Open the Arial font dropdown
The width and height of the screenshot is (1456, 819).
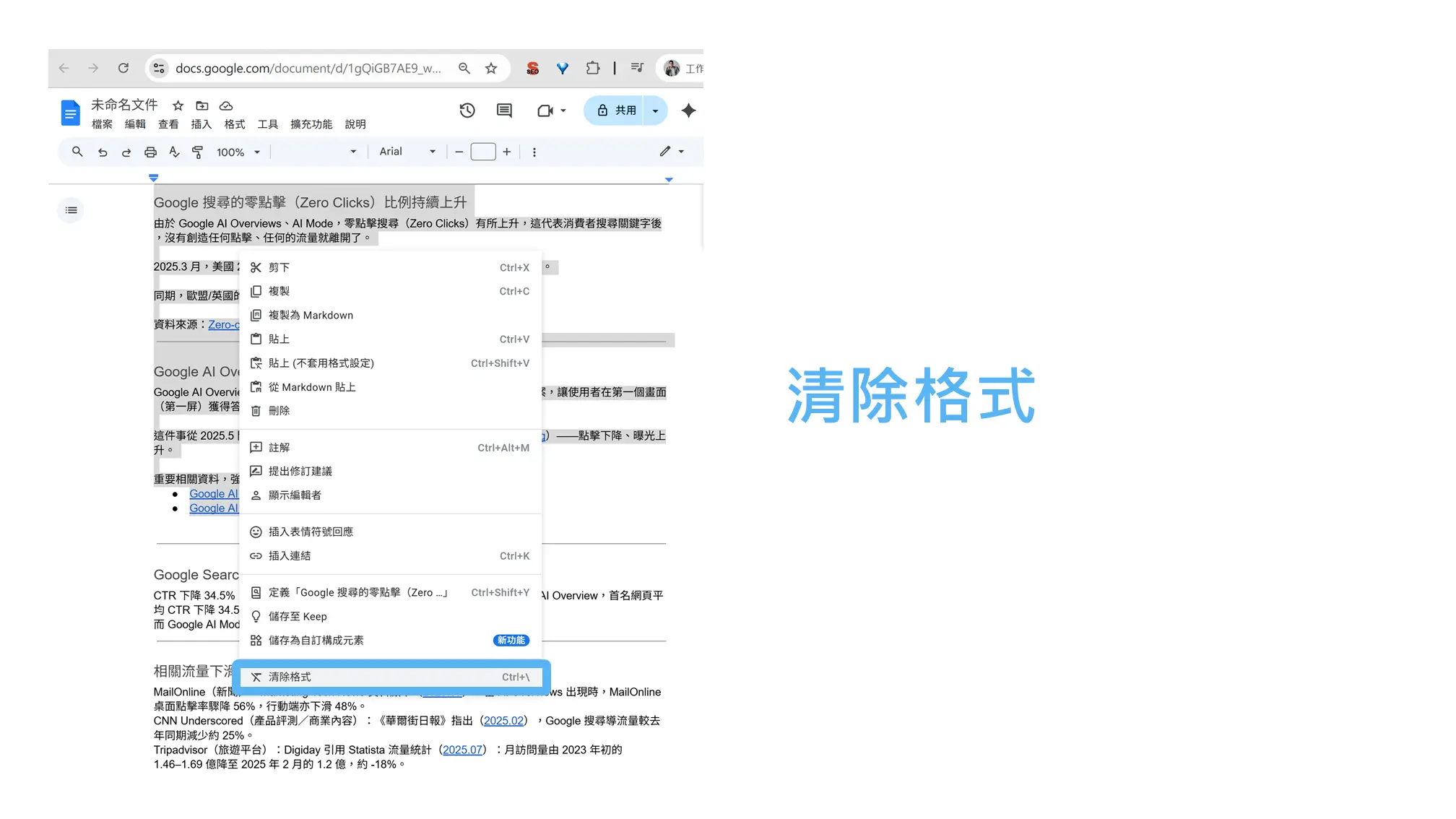pyautogui.click(x=407, y=152)
